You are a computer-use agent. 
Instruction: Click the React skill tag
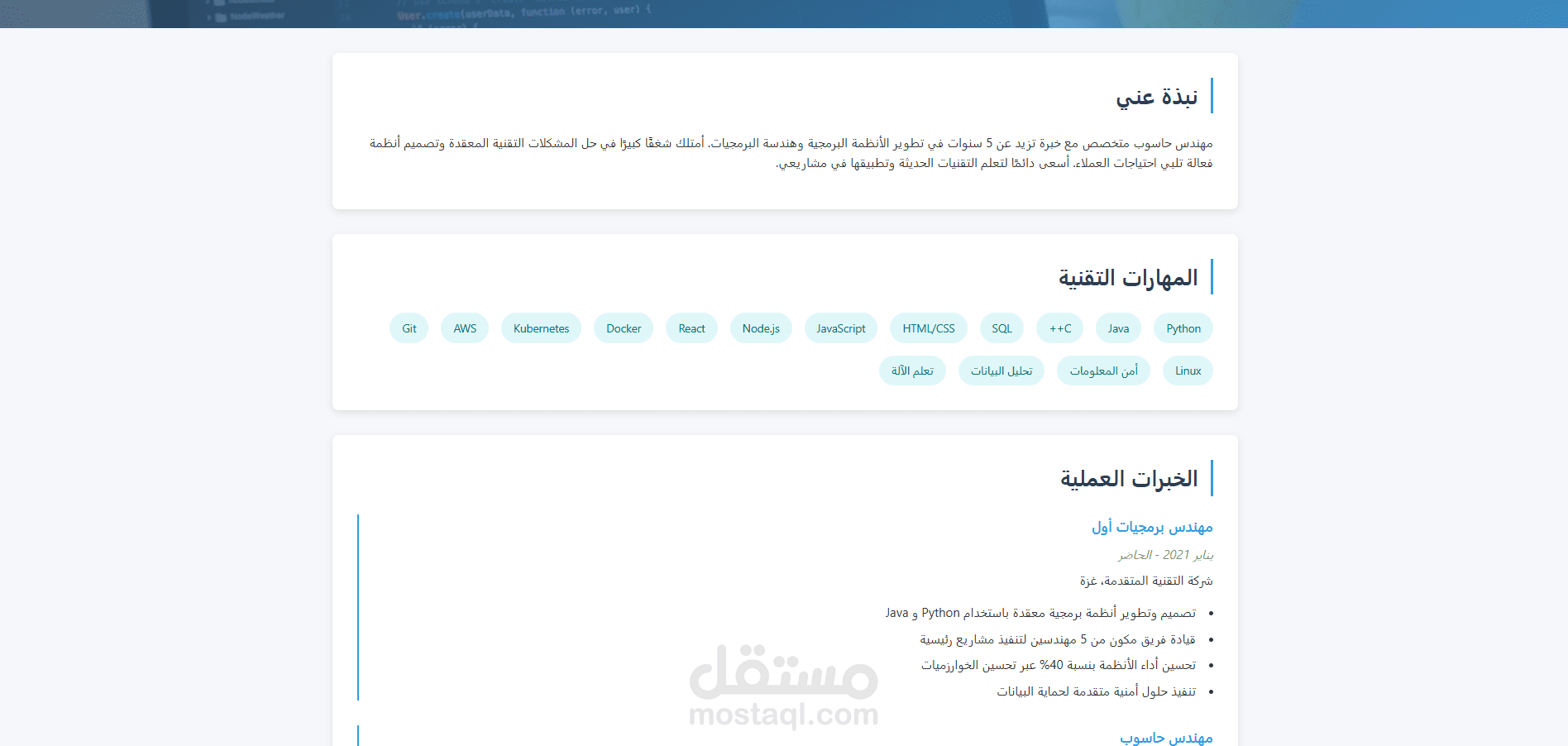tap(691, 328)
